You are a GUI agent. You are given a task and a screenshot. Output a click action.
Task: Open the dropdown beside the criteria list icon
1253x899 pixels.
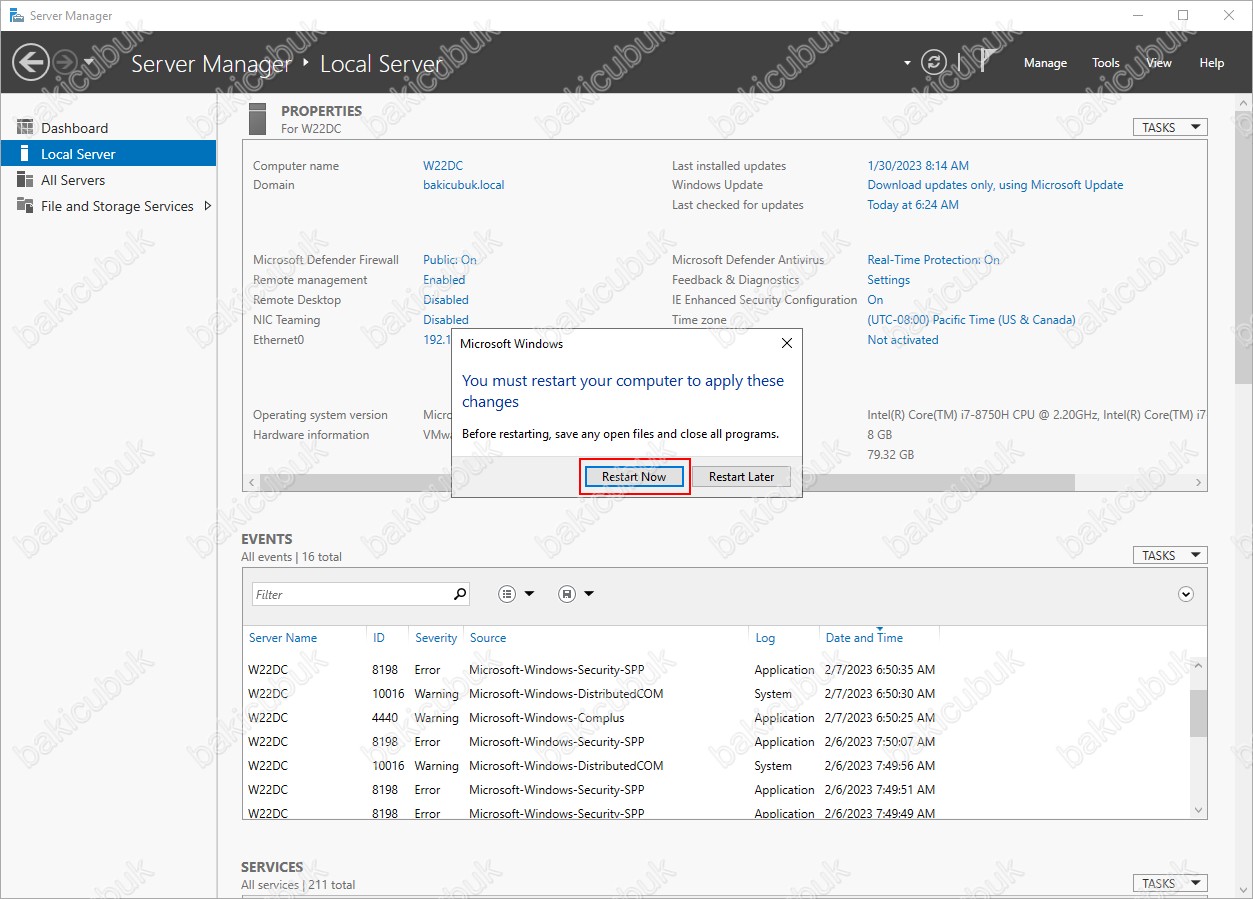pyautogui.click(x=529, y=594)
